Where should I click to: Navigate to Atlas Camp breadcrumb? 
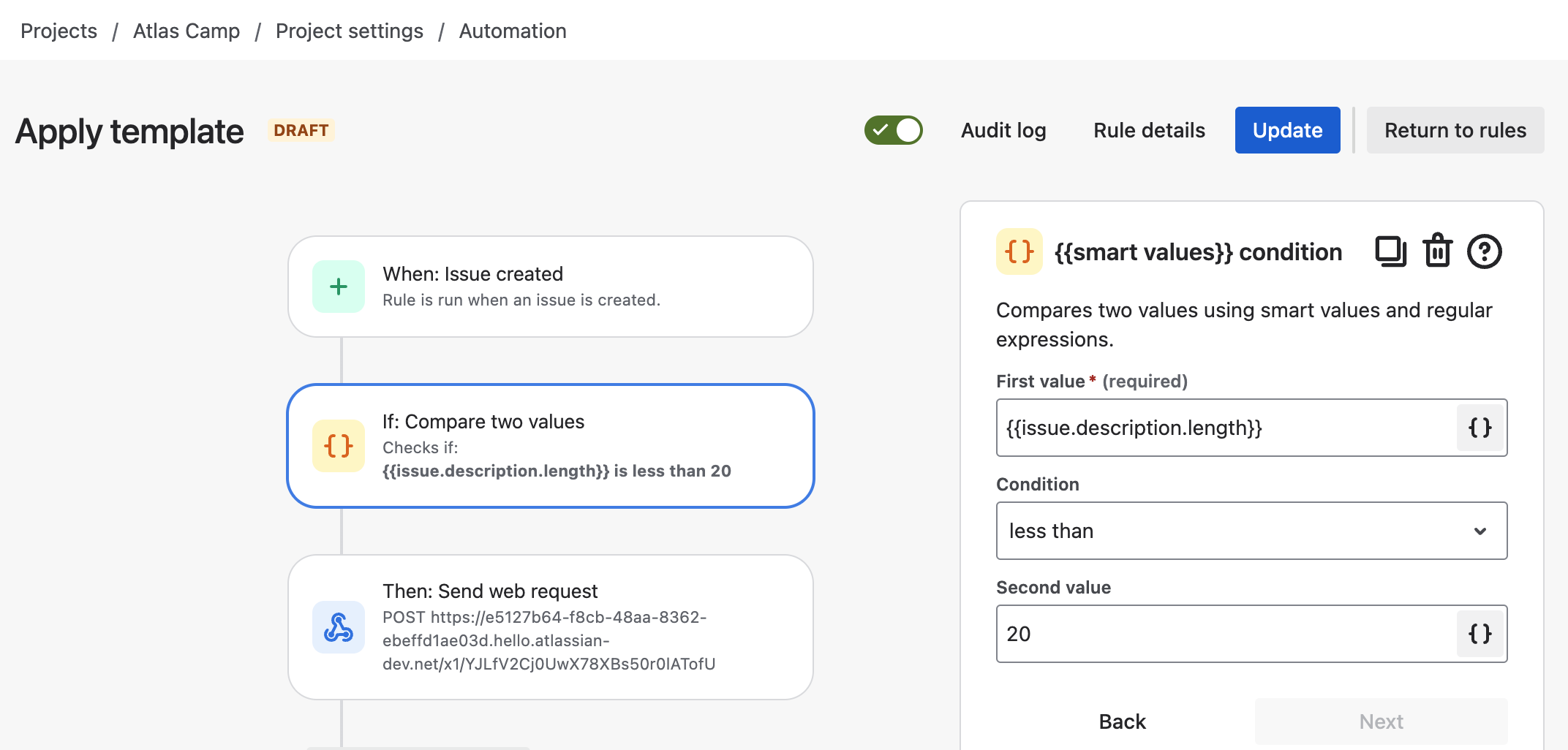(x=186, y=31)
